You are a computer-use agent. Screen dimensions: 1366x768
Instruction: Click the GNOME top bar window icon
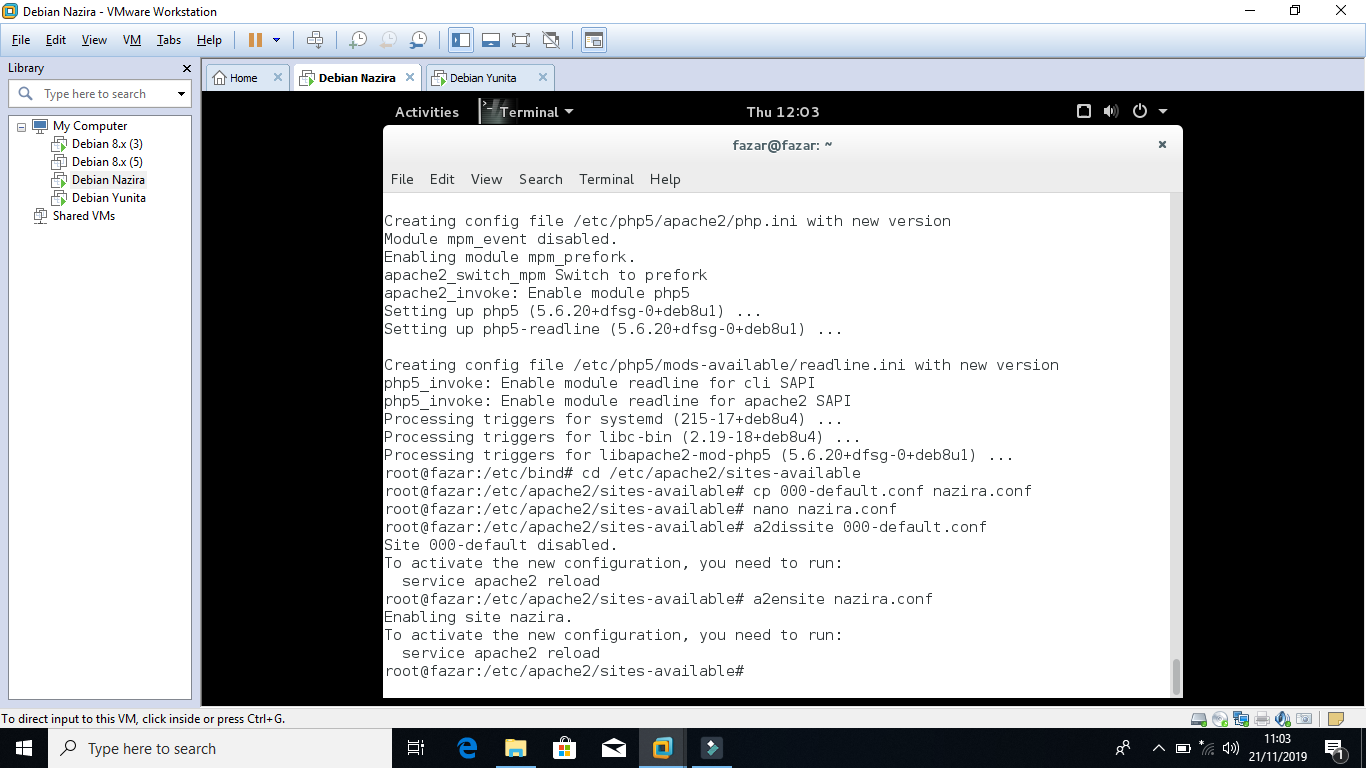(1084, 112)
